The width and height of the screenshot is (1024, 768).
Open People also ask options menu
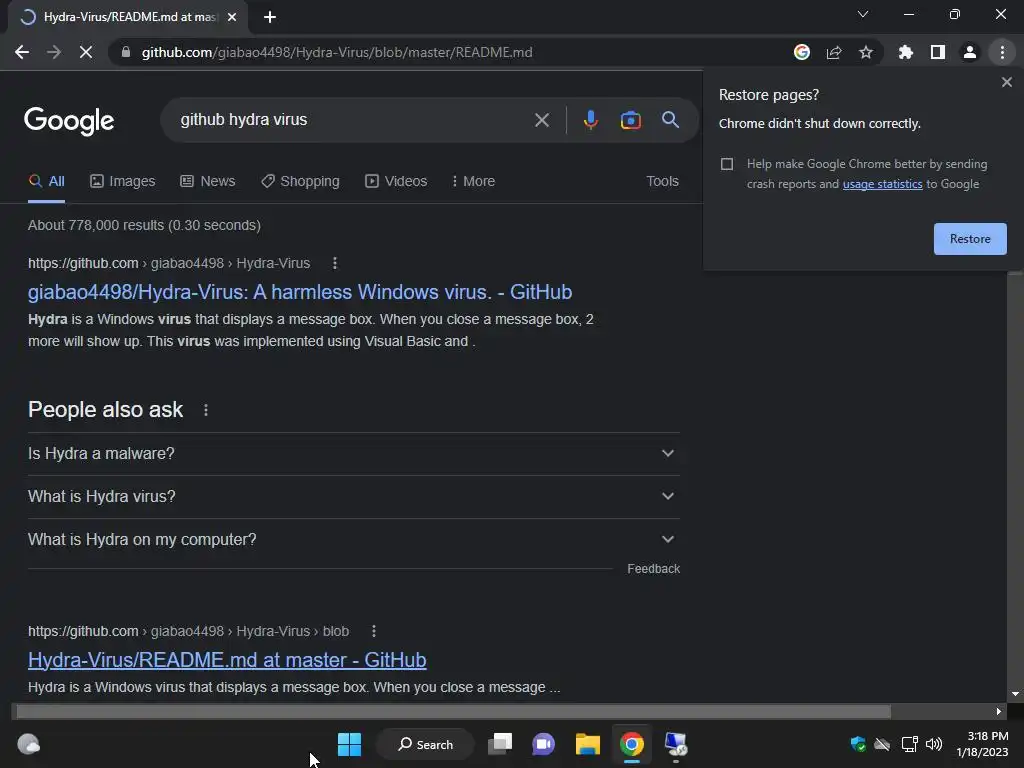click(206, 410)
